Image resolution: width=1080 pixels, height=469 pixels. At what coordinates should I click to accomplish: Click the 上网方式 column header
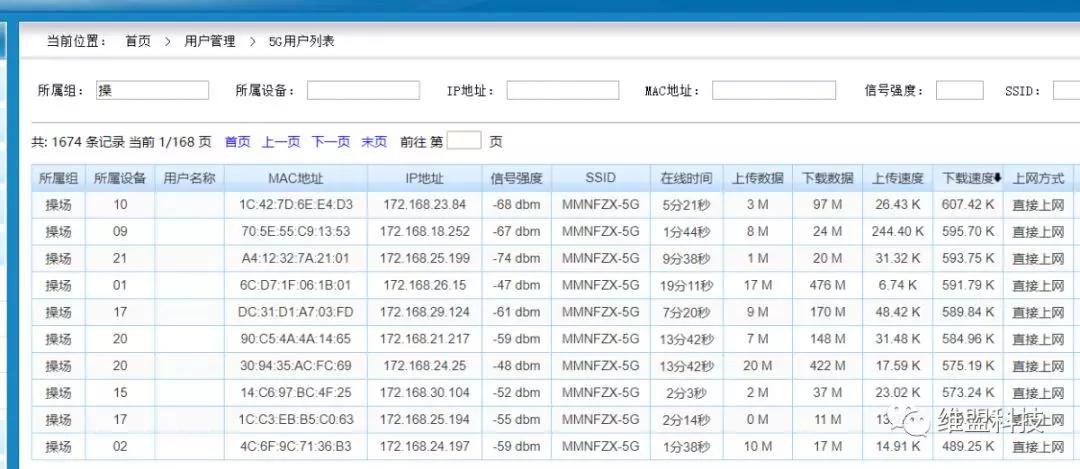click(x=1038, y=178)
